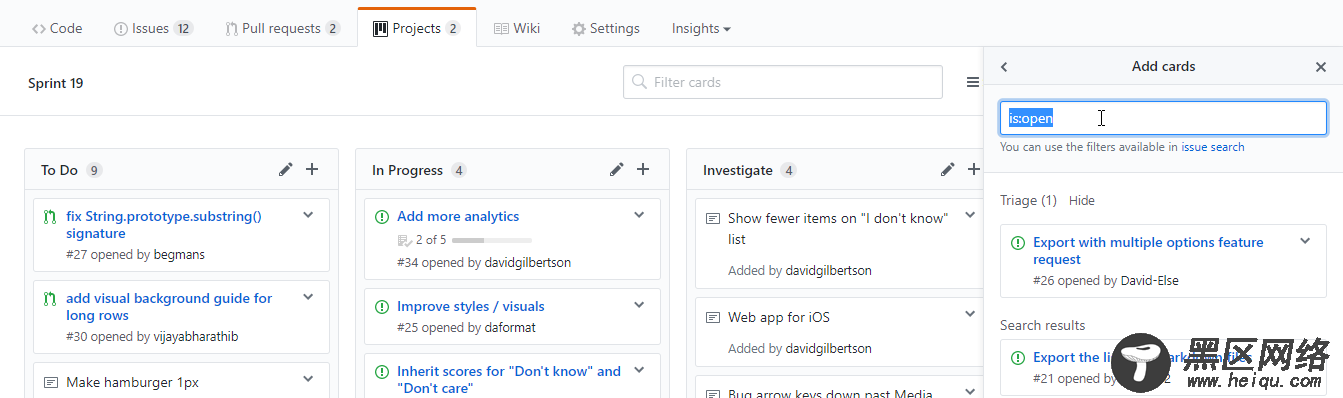Image resolution: width=1343 pixels, height=398 pixels.
Task: Add a card to To Do column
Action: pos(312,170)
